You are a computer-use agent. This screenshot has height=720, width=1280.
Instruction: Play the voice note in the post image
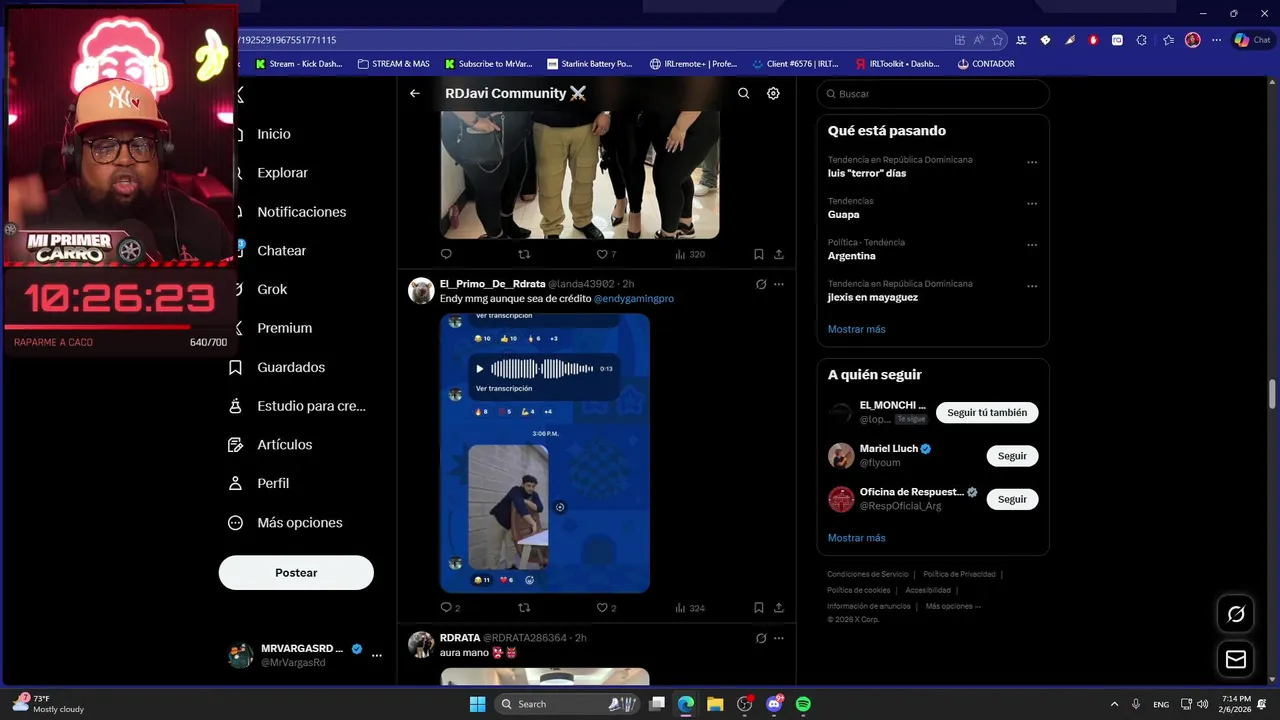click(x=479, y=369)
